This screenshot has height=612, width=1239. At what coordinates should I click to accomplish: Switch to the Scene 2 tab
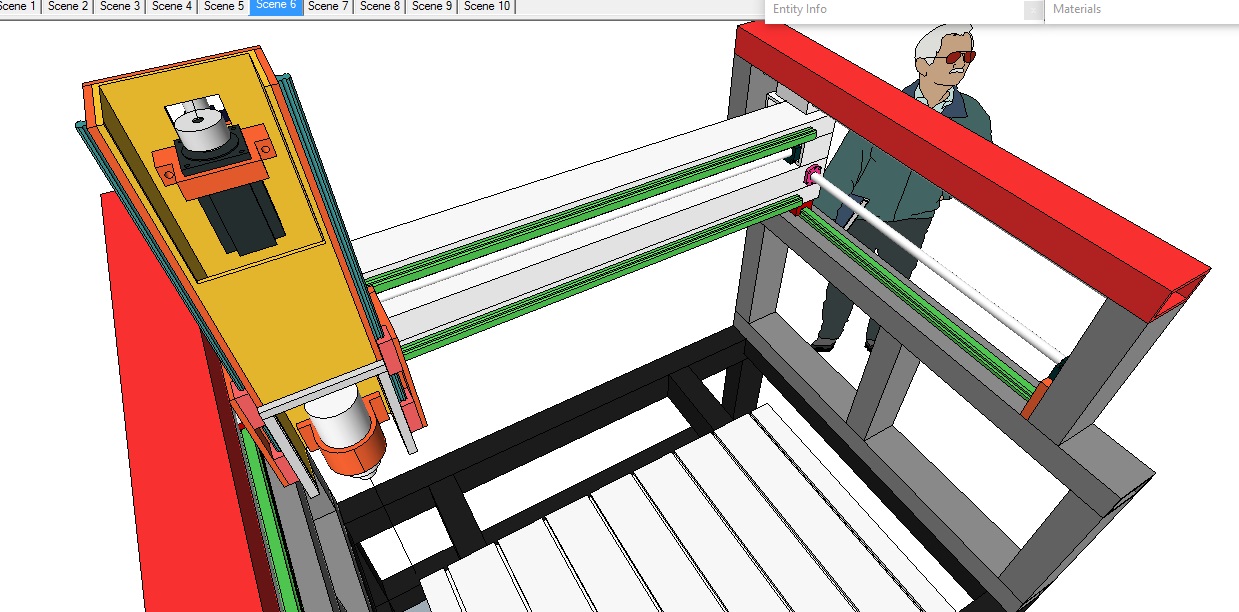point(67,6)
